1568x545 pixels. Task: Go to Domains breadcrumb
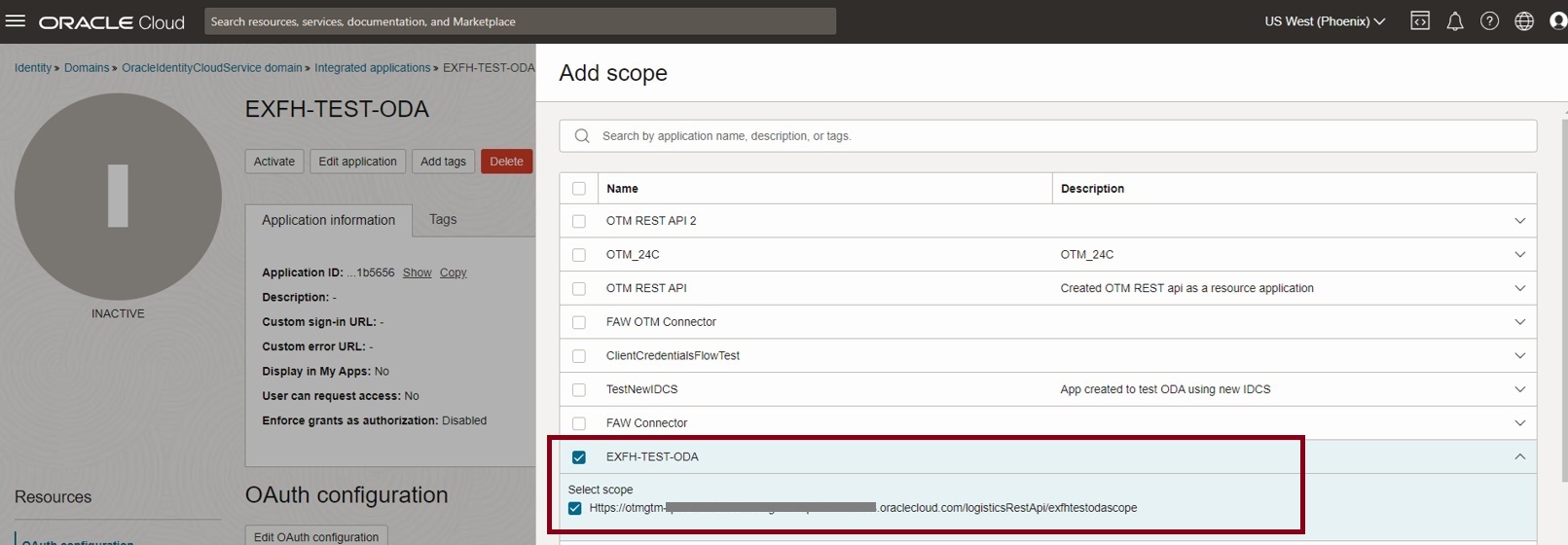click(x=87, y=68)
